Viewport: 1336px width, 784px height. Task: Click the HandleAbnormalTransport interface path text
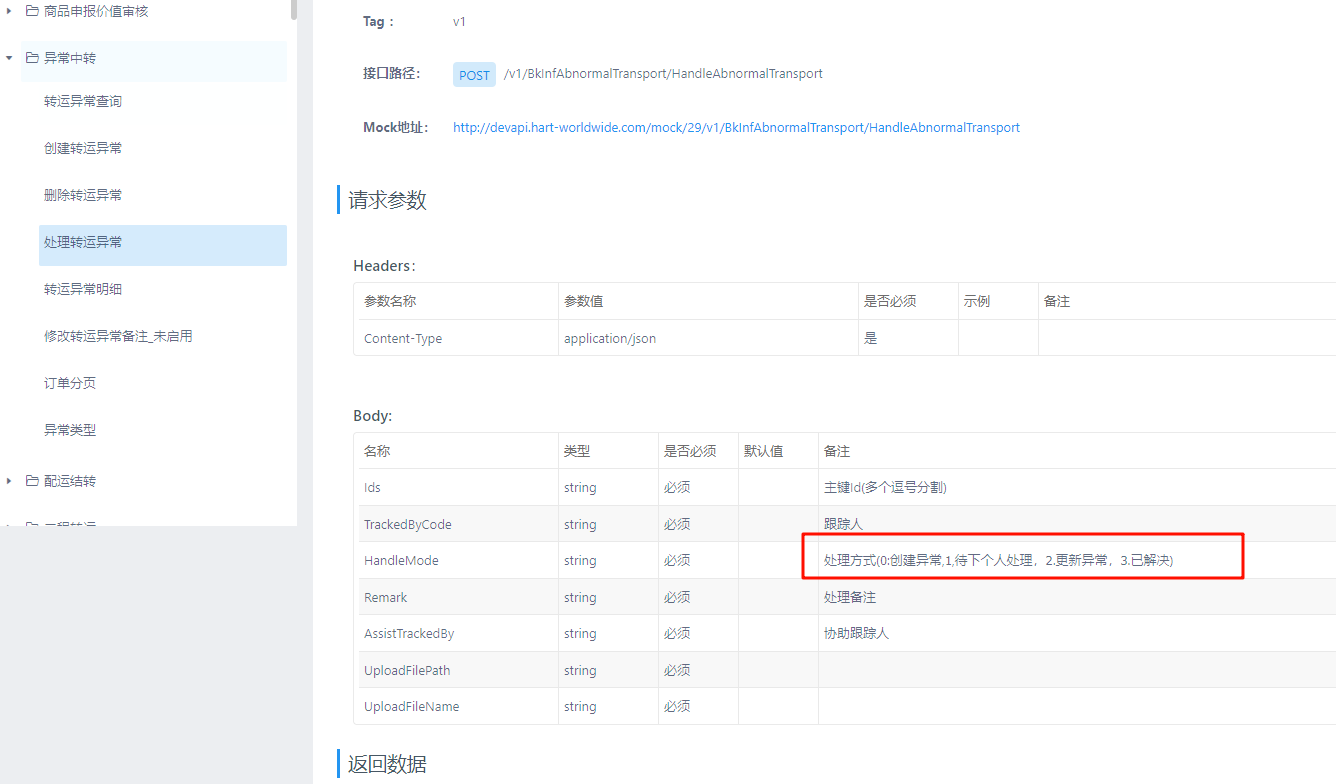[663, 74]
